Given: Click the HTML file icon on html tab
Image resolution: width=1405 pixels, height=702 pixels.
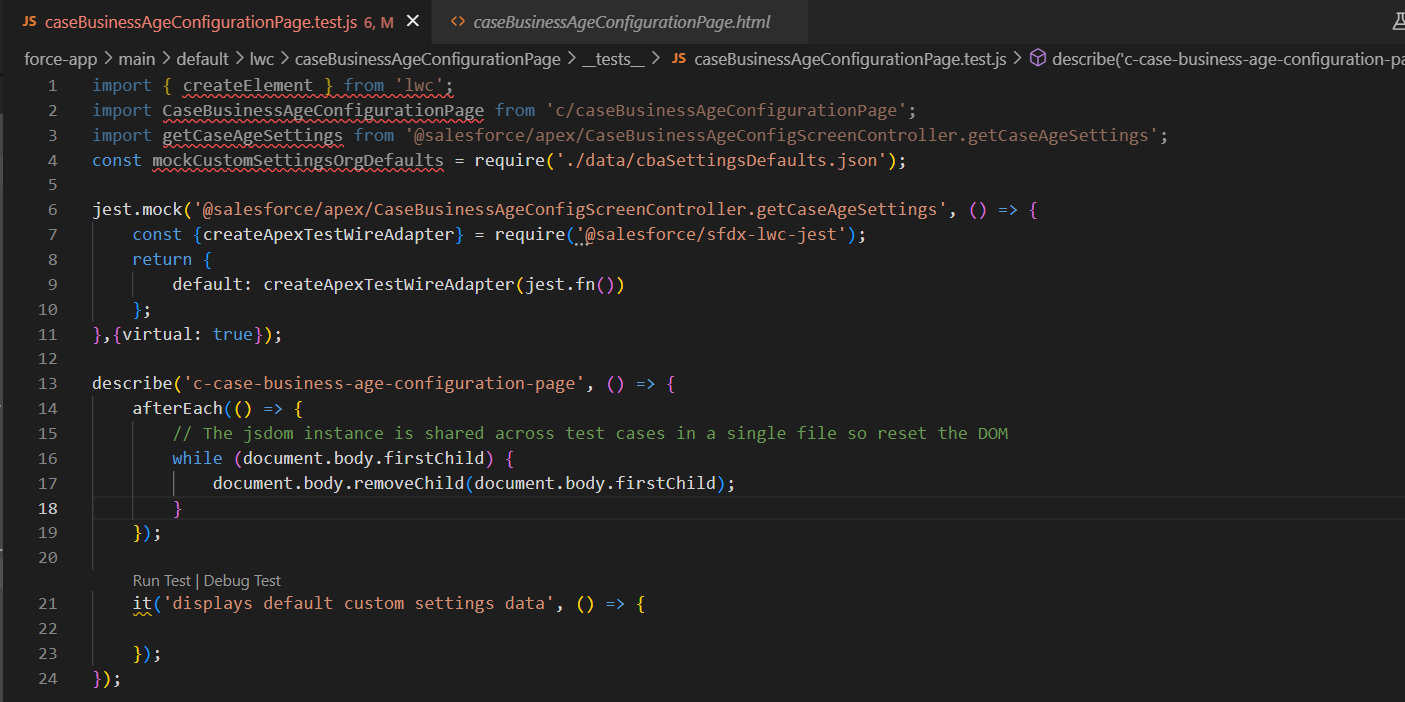Looking at the screenshot, I should tap(458, 21).
